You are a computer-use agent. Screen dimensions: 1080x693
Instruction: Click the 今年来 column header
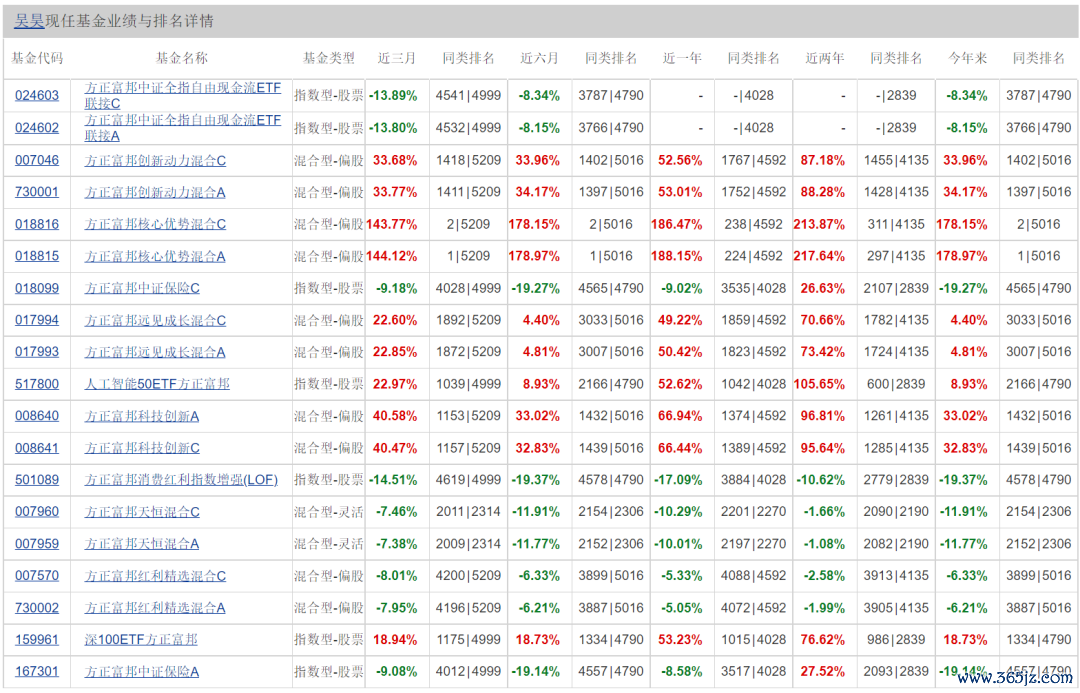(x=967, y=59)
